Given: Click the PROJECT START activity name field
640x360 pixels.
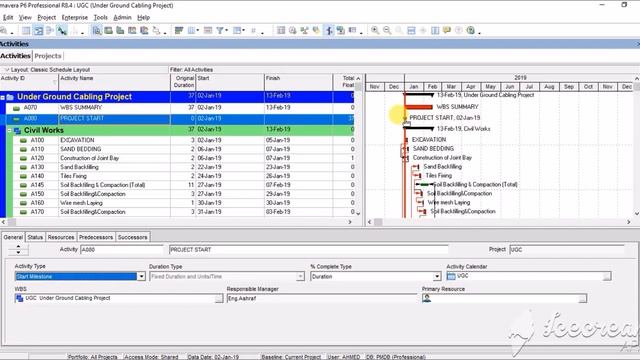Looking at the screenshot, I should (309, 249).
